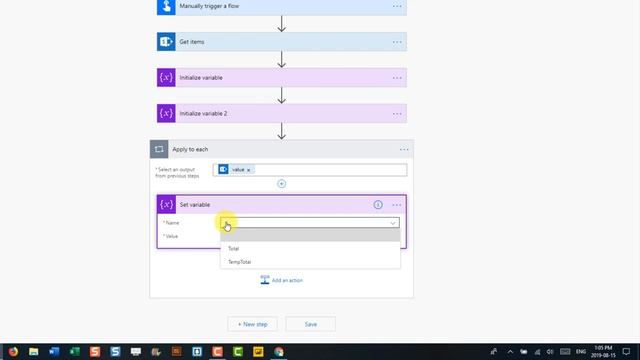
Task: Open Microsoft Word from the taskbar
Action: pos(54,351)
